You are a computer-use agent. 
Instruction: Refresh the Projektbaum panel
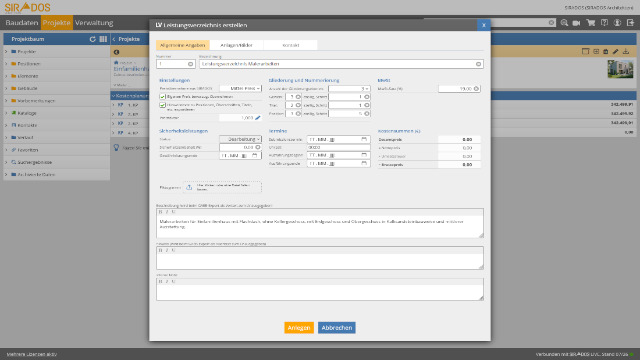93,39
